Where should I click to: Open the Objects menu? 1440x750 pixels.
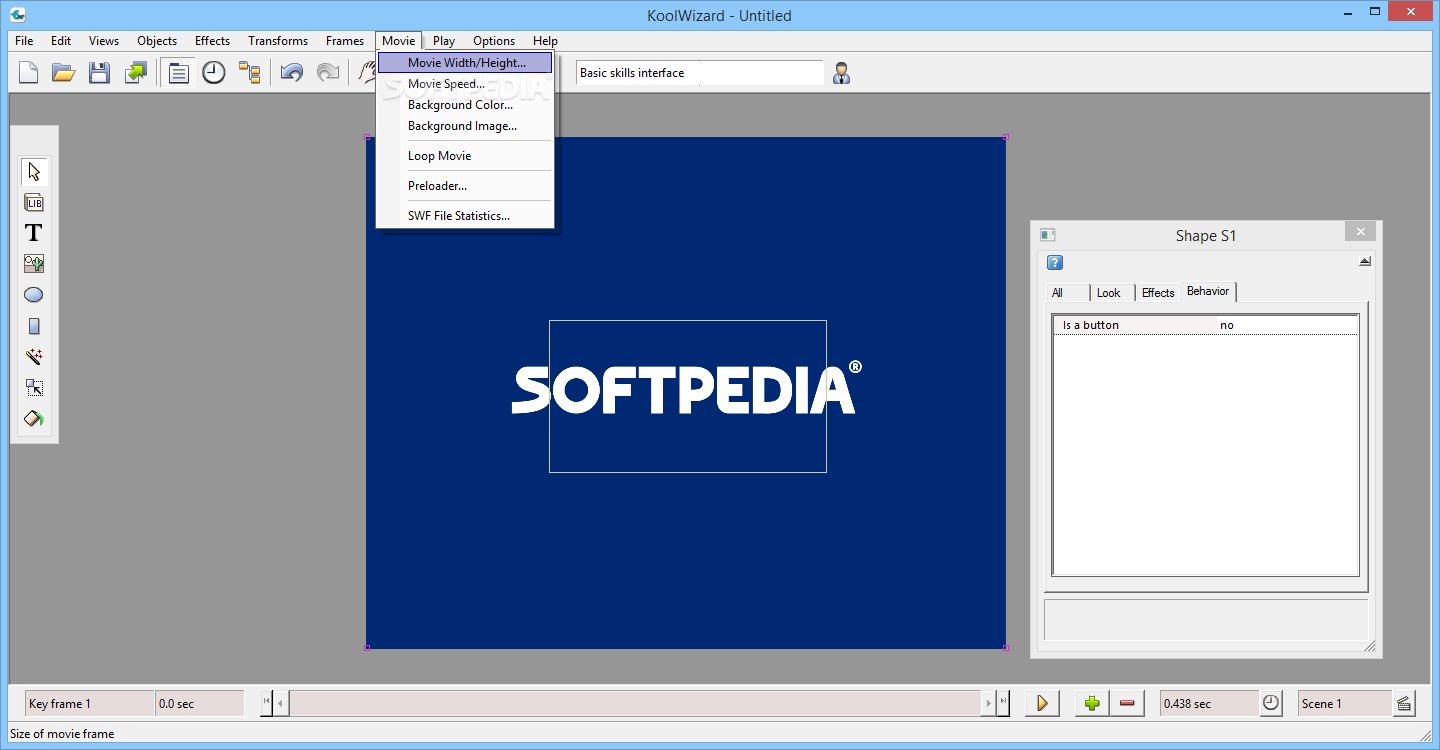tap(157, 41)
